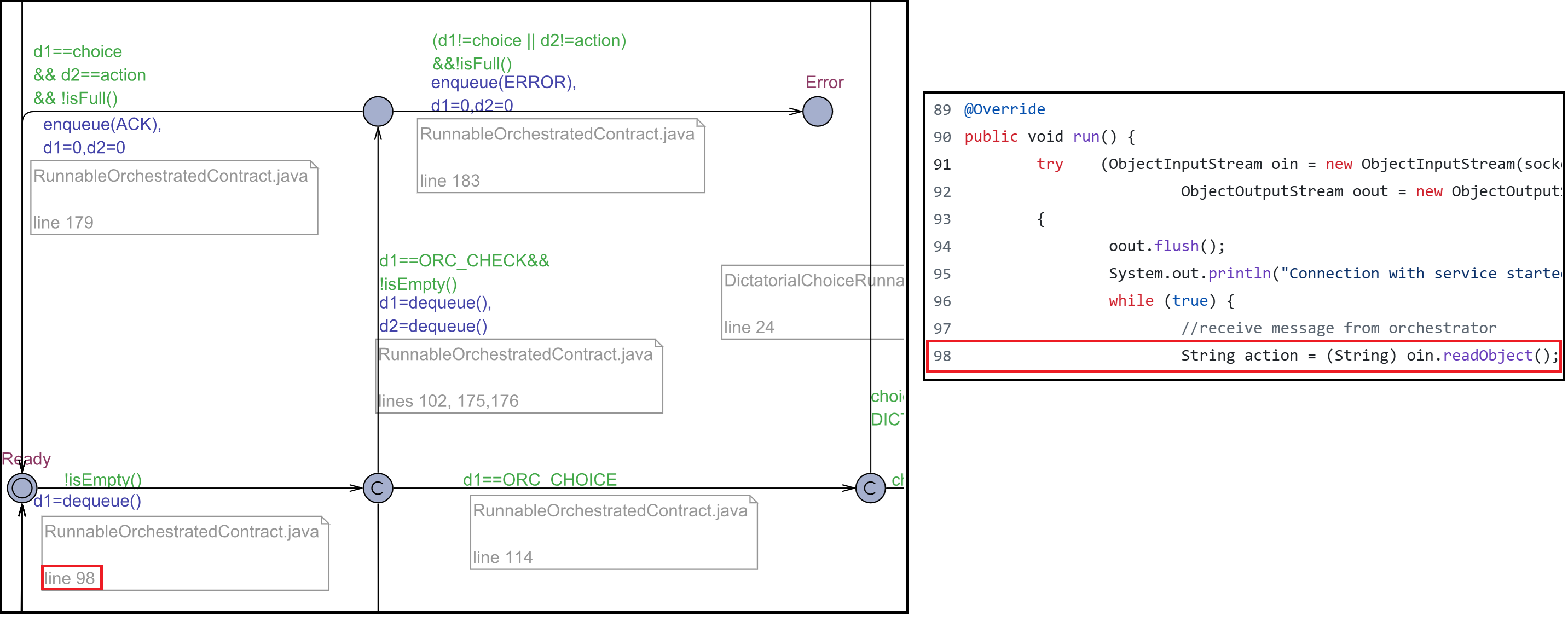Select the highlighted 'line 98' annotation
1568x622 pixels.
click(x=71, y=578)
